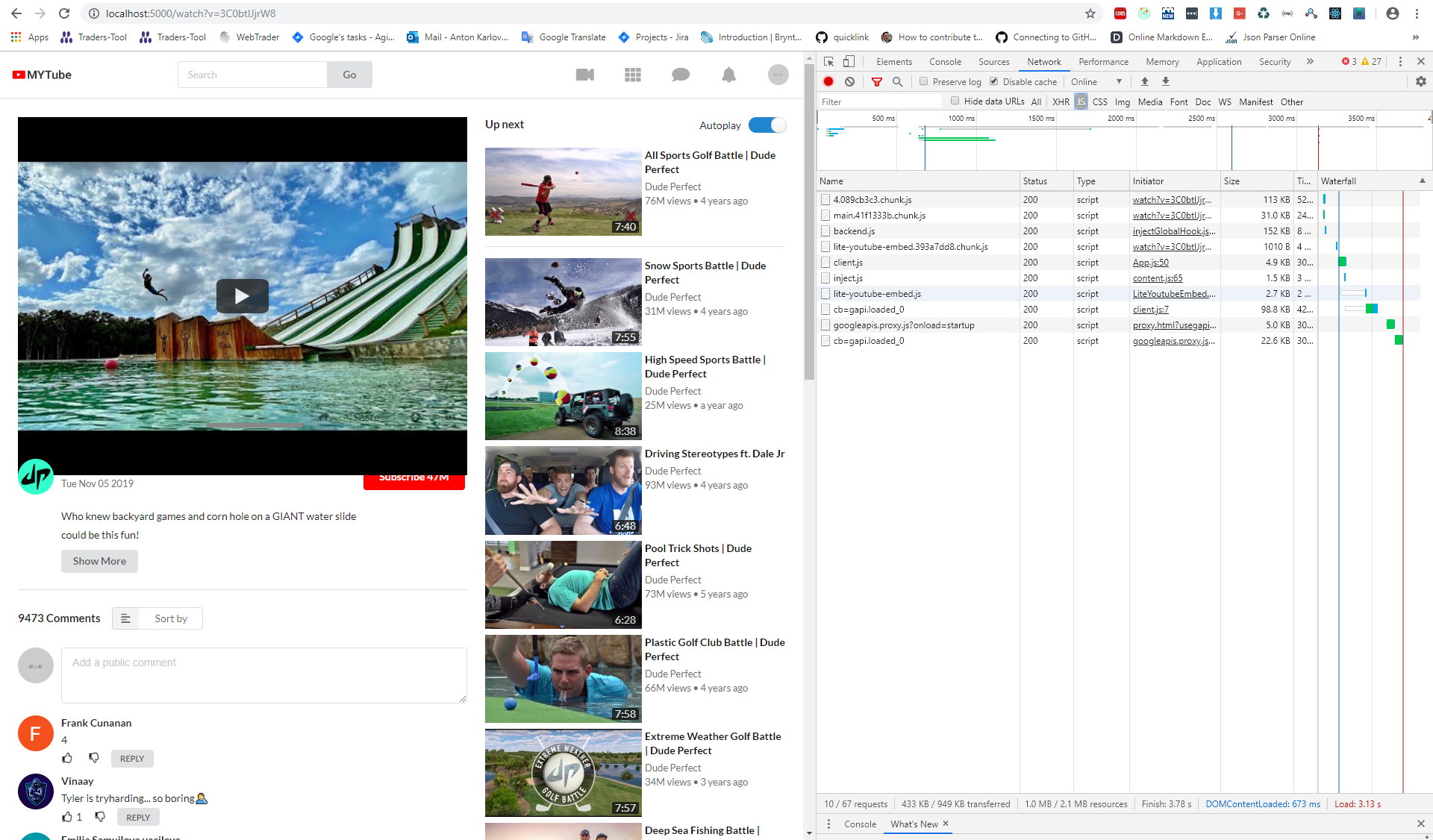Image resolution: width=1433 pixels, height=840 pixels.
Task: Clear the network requests list
Action: 850,81
